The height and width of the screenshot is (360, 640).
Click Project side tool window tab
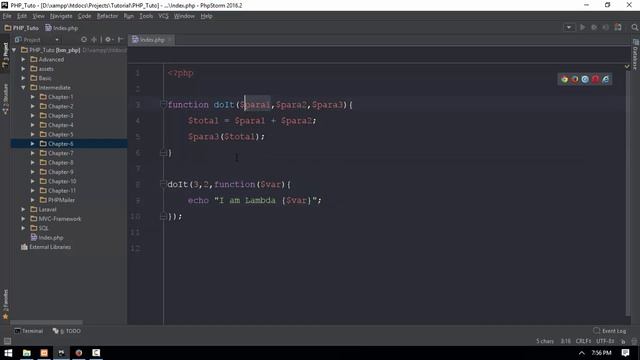[x=5, y=55]
